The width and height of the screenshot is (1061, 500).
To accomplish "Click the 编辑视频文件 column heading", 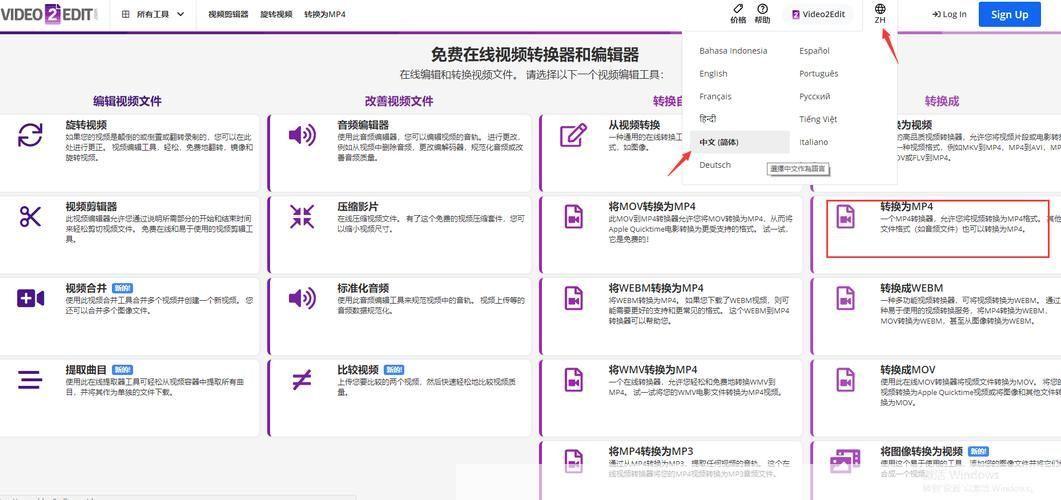I will tap(127, 101).
